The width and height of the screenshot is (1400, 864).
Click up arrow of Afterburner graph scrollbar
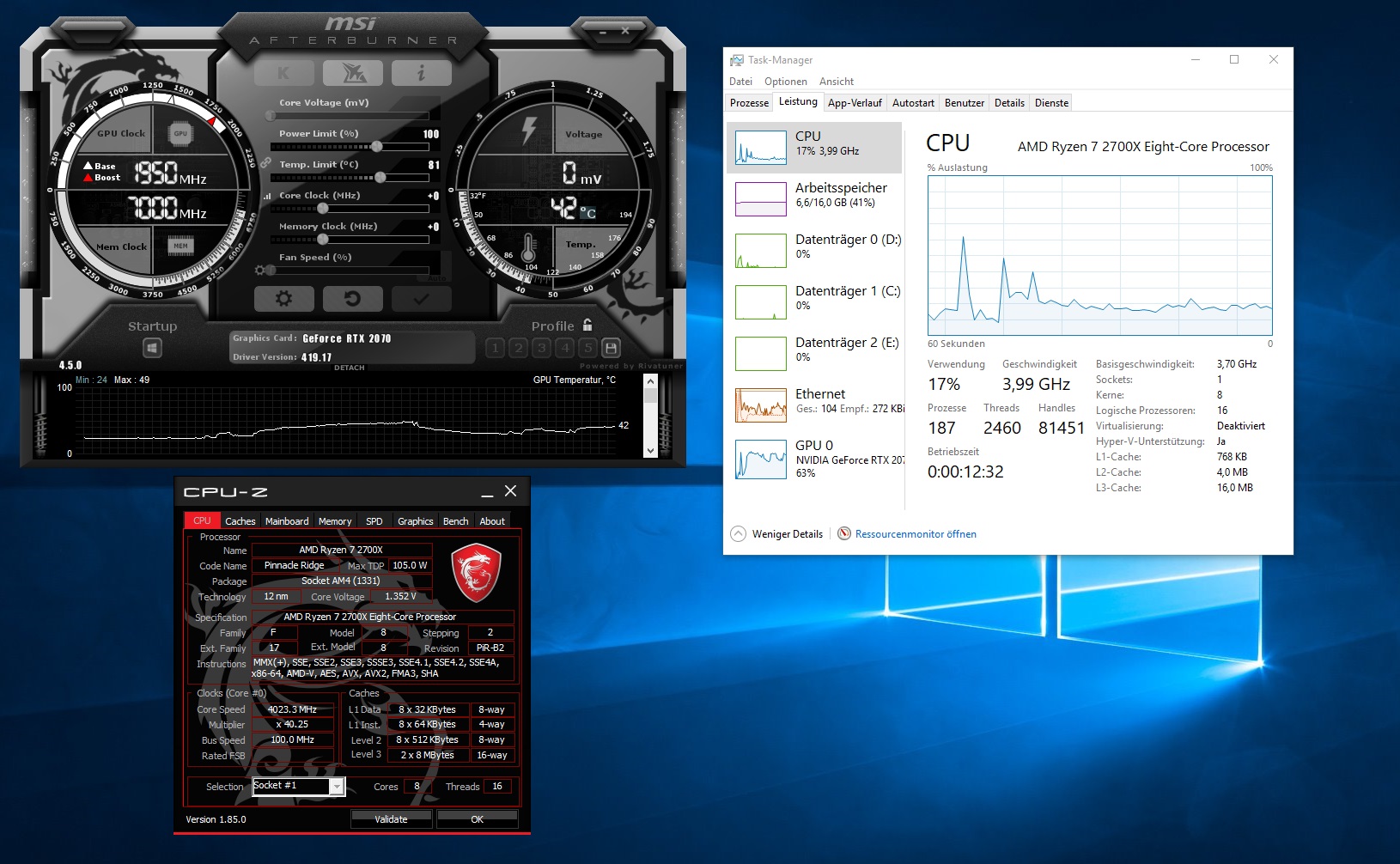point(650,381)
